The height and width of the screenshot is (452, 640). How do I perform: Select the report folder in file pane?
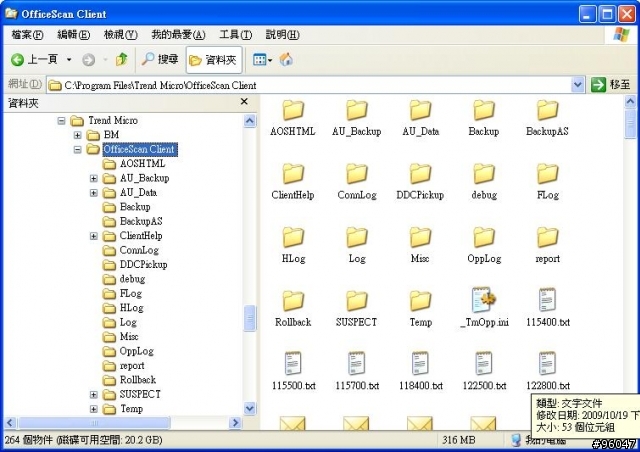tap(547, 245)
